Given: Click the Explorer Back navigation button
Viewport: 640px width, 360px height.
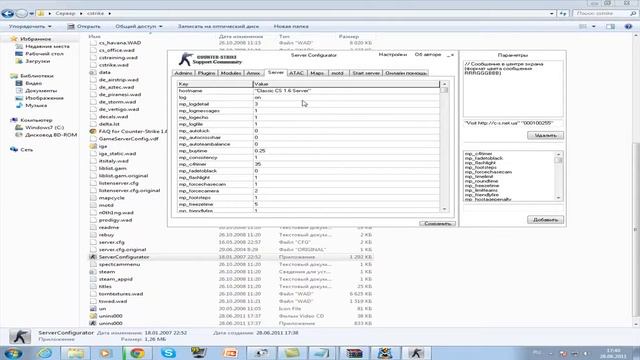Looking at the screenshot, I should (x=7, y=13).
